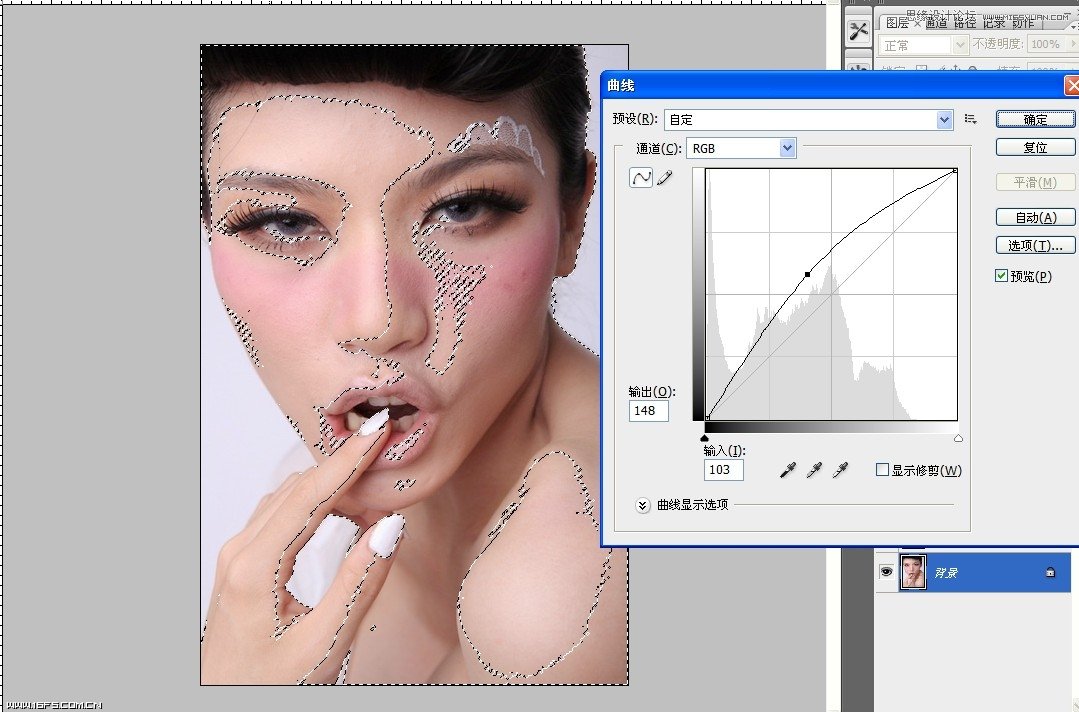Pick the white point eyedropper
Screen dimensions: 1079x712
click(x=840, y=470)
